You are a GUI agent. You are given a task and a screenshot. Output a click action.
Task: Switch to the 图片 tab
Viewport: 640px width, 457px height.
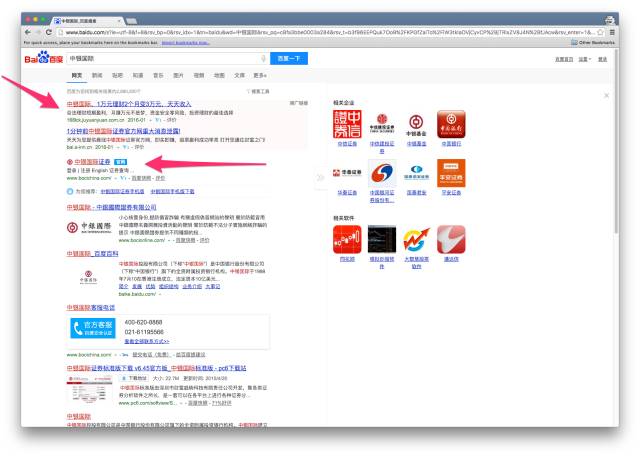(x=178, y=75)
